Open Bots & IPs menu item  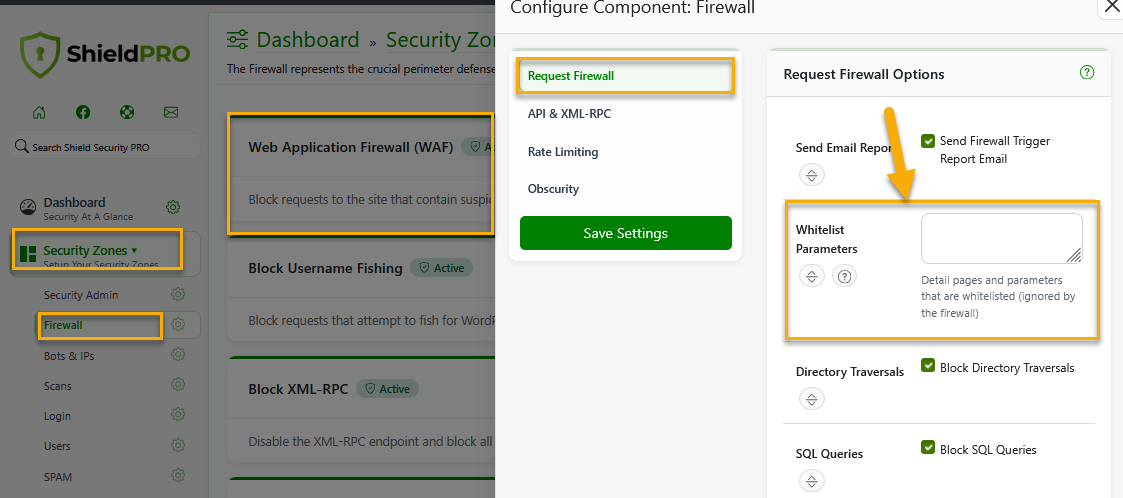(69, 355)
